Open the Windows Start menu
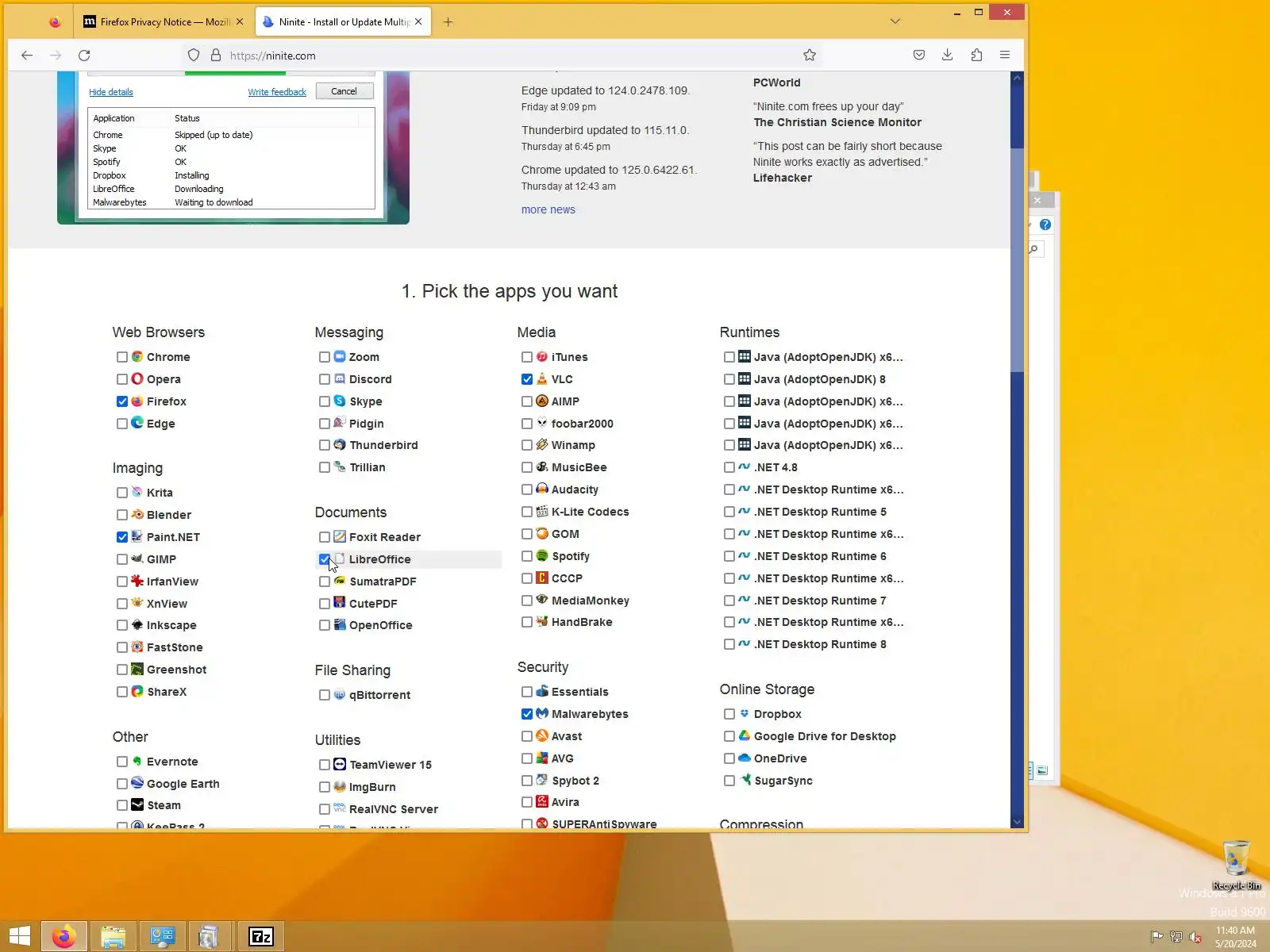Screen dimensions: 1270x952 [x=19, y=937]
